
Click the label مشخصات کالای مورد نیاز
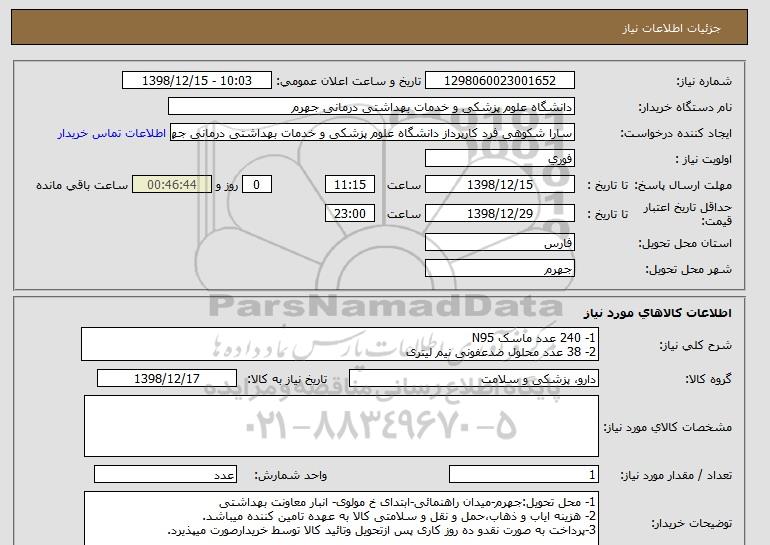tap(668, 427)
